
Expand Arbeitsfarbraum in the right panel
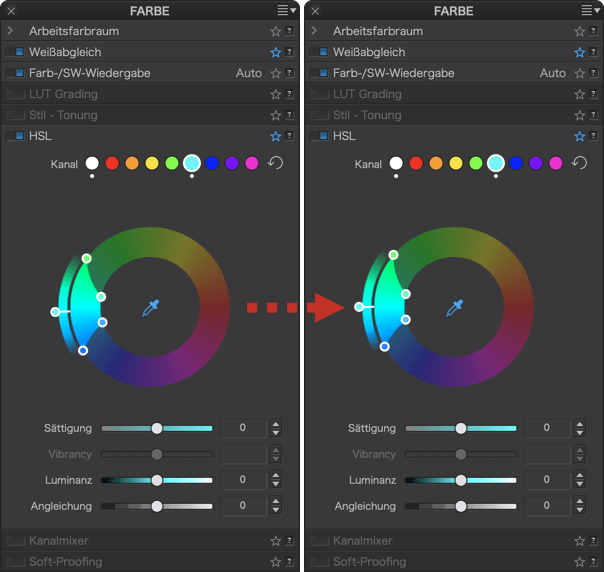pyautogui.click(x=314, y=31)
